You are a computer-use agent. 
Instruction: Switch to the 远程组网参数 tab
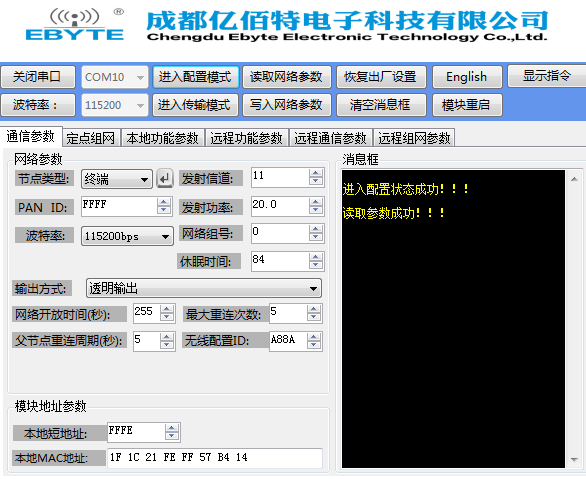414,138
